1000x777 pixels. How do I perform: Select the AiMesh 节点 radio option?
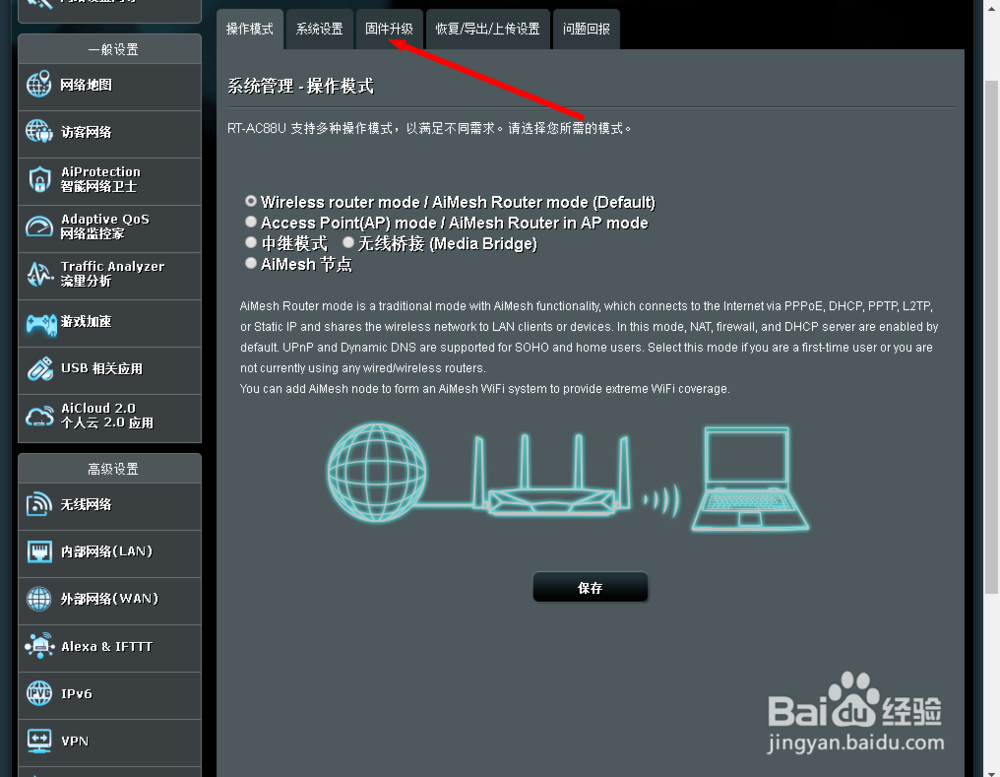[x=251, y=262]
